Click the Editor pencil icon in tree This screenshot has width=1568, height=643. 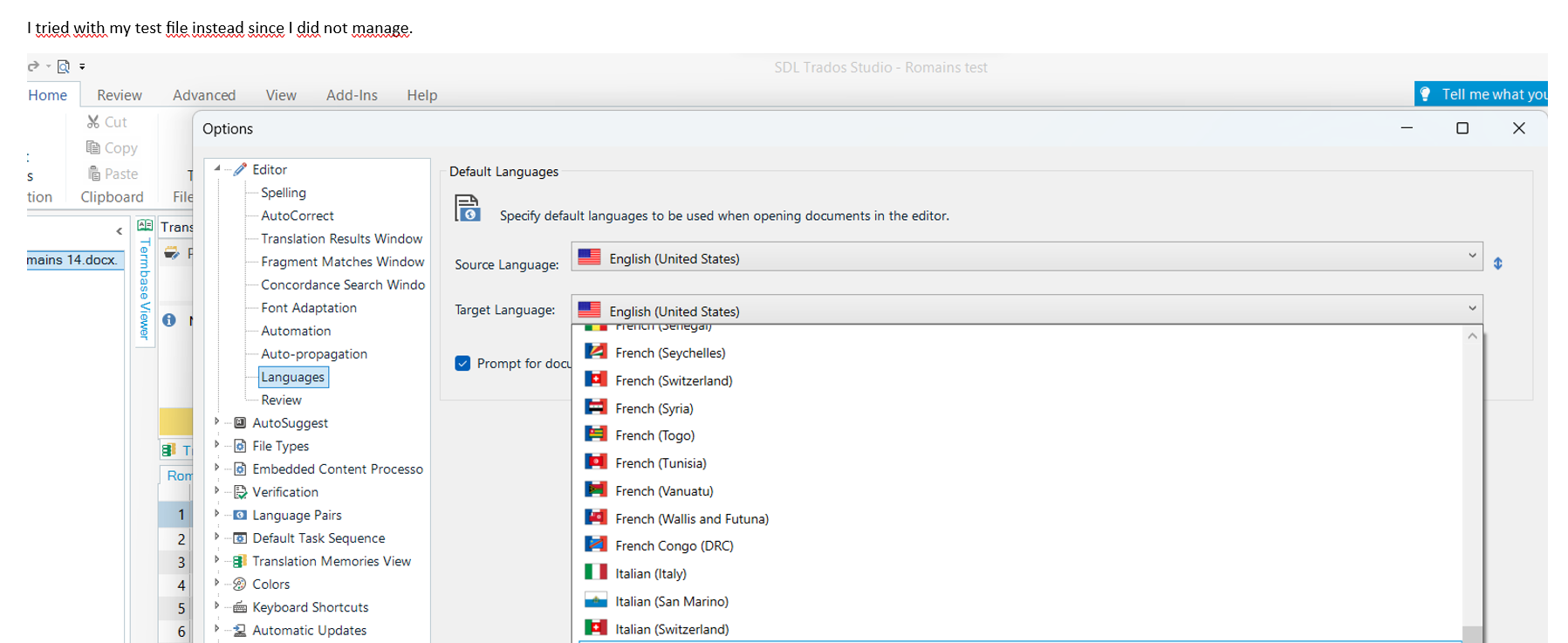click(x=240, y=169)
